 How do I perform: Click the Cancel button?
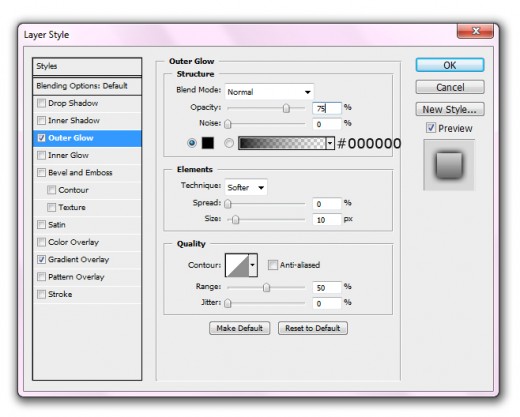tap(450, 87)
